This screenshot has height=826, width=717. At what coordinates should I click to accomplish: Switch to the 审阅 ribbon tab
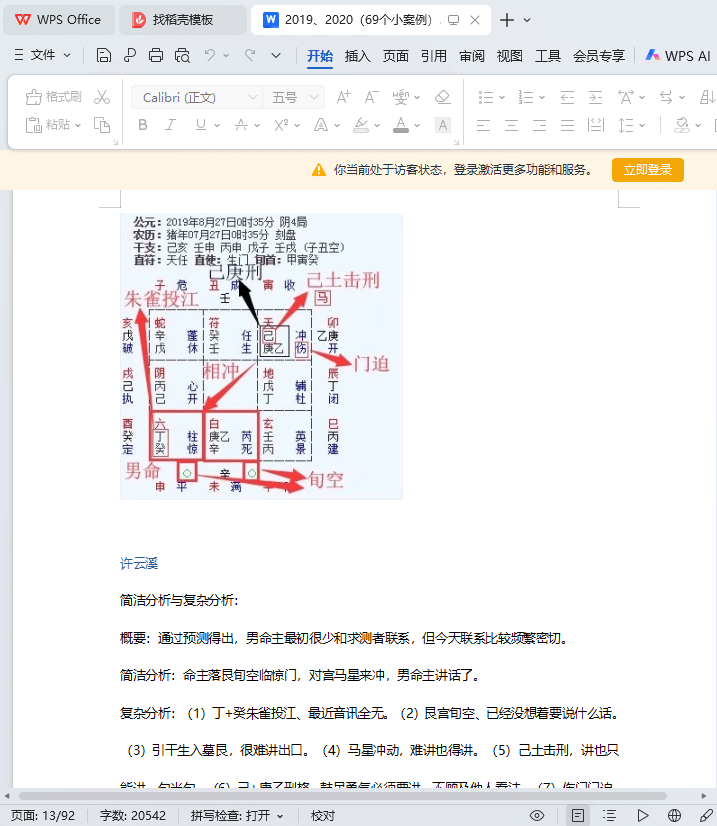[472, 56]
